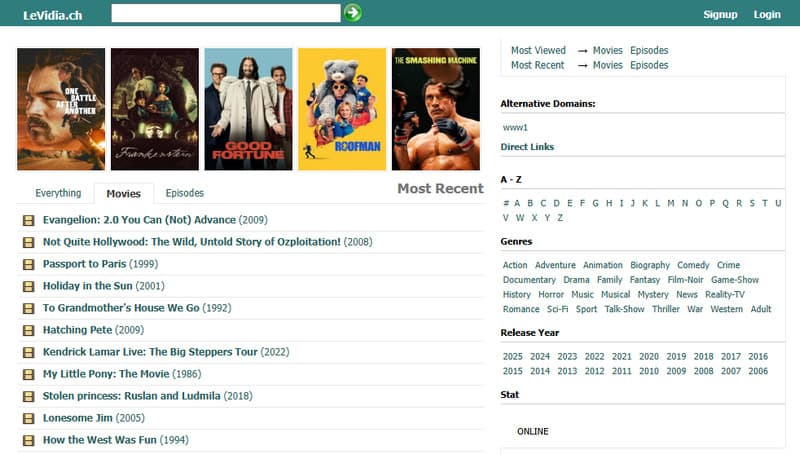Click film icon beside My Little Pony
The image size is (800, 455).
tap(28, 374)
